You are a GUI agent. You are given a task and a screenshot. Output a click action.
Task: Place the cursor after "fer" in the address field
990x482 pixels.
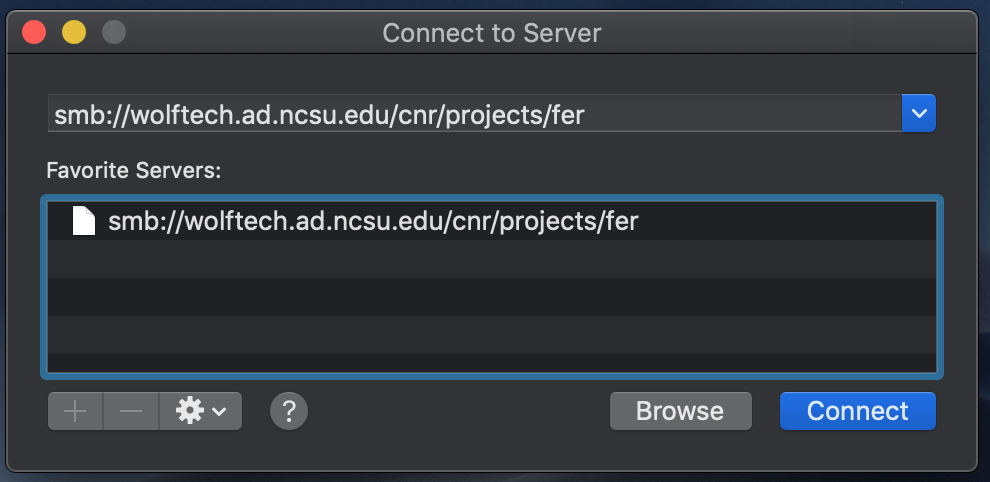(x=587, y=115)
